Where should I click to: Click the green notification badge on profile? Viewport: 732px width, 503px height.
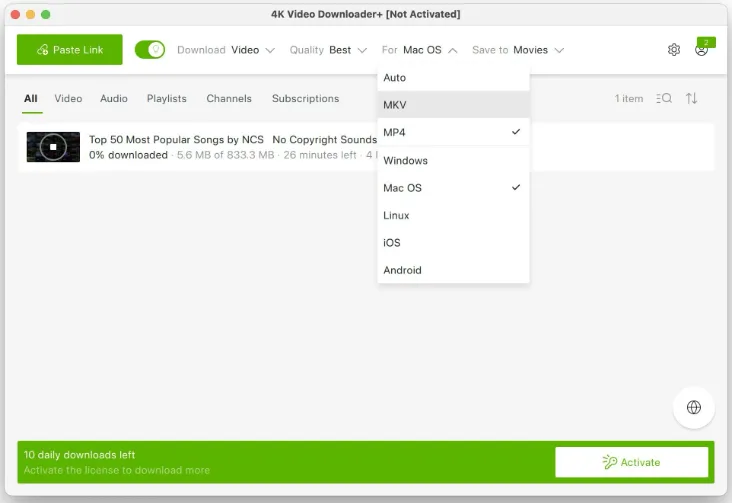click(706, 42)
